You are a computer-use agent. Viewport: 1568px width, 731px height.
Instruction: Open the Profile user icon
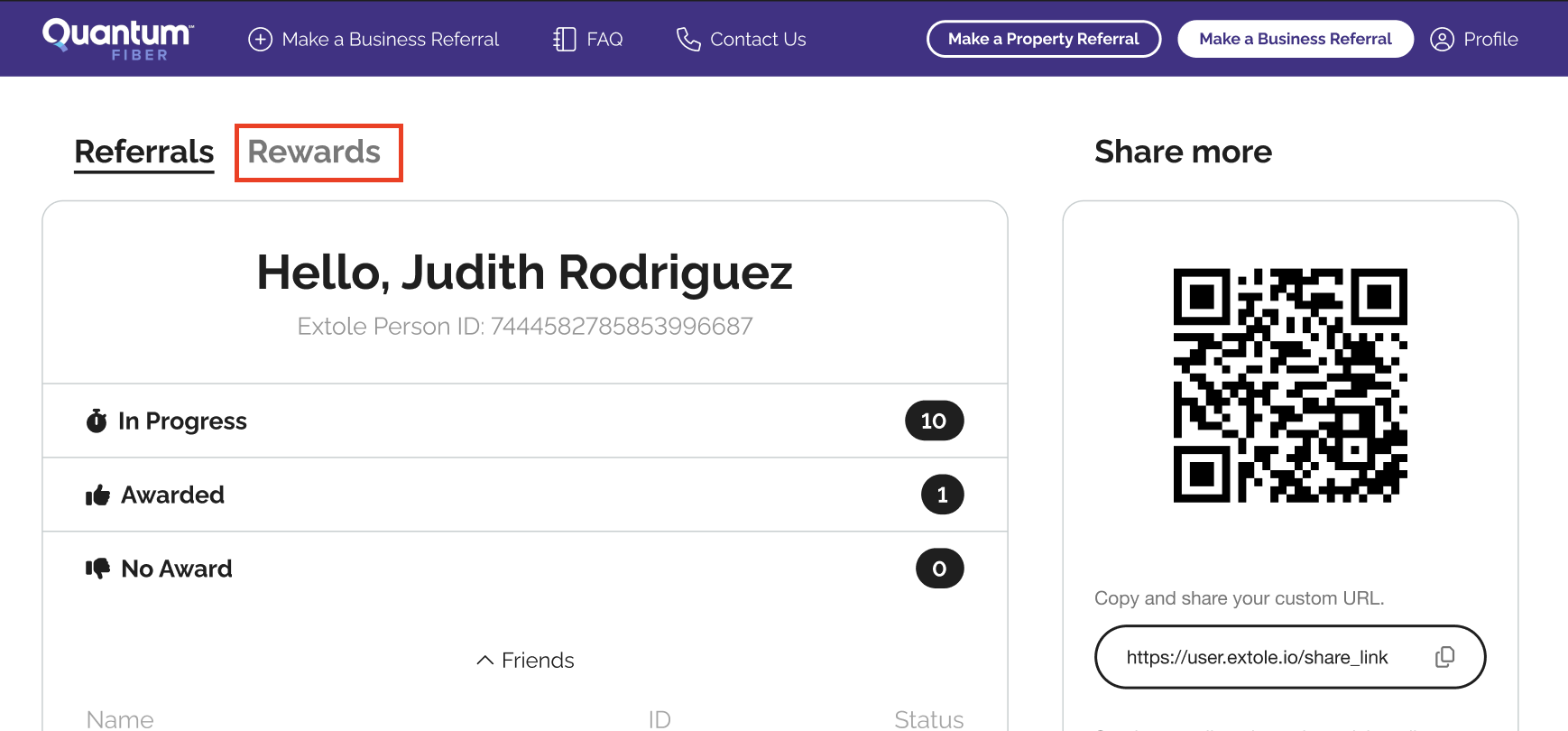1442,40
